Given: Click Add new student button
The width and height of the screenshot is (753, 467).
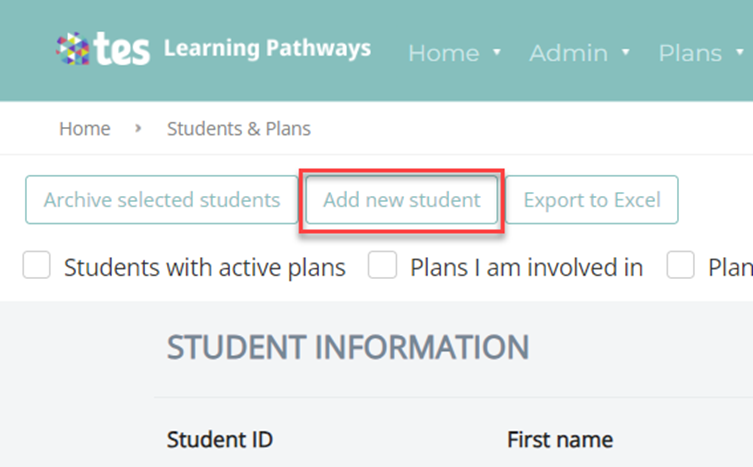Looking at the screenshot, I should pyautogui.click(x=401, y=200).
